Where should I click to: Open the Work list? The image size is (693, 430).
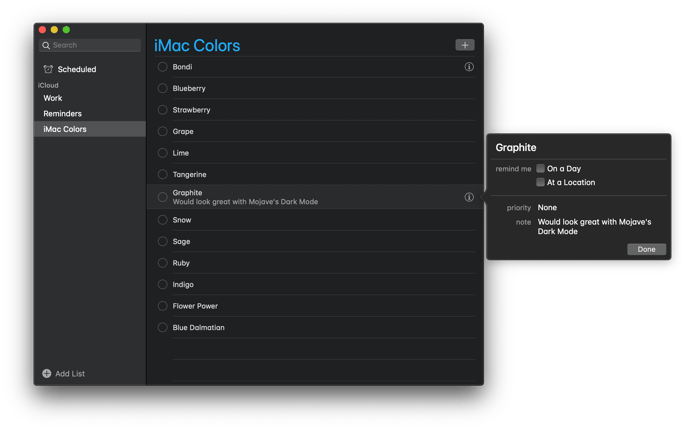[90, 98]
